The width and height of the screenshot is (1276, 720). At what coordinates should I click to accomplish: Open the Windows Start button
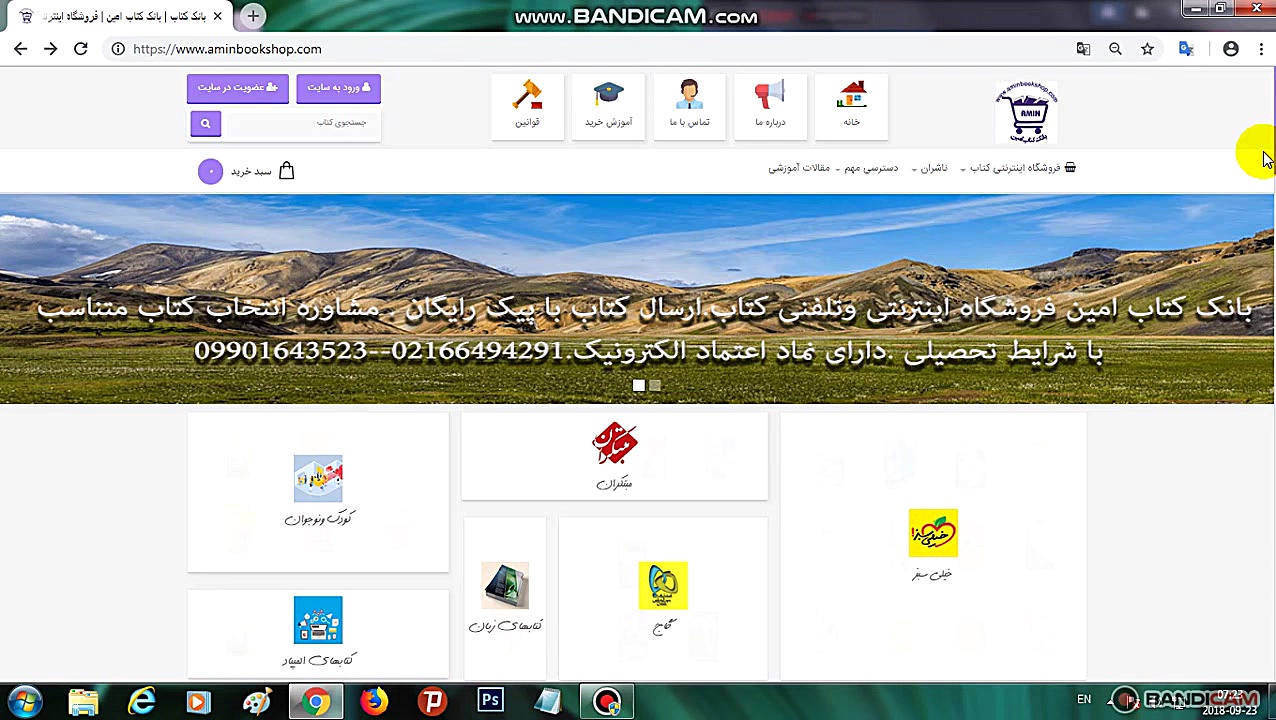[x=25, y=702]
